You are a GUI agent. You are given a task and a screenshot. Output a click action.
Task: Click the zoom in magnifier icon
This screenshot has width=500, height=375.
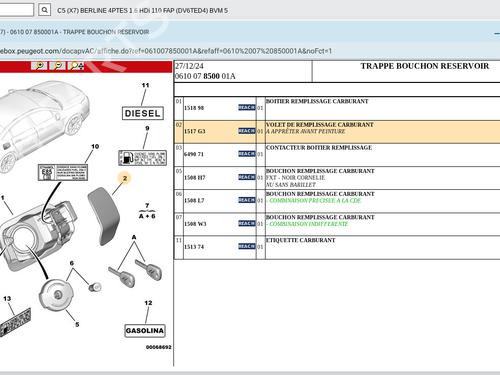coord(39,66)
